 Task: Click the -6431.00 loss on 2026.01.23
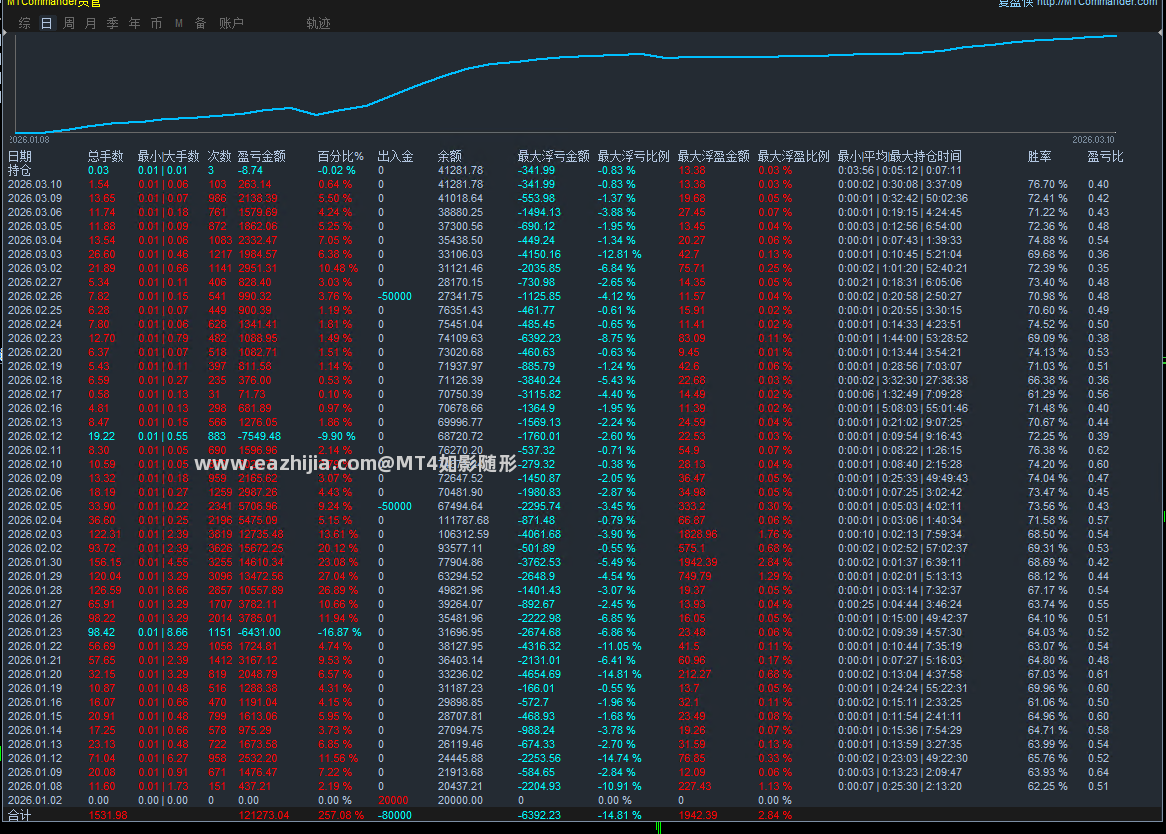pos(260,633)
